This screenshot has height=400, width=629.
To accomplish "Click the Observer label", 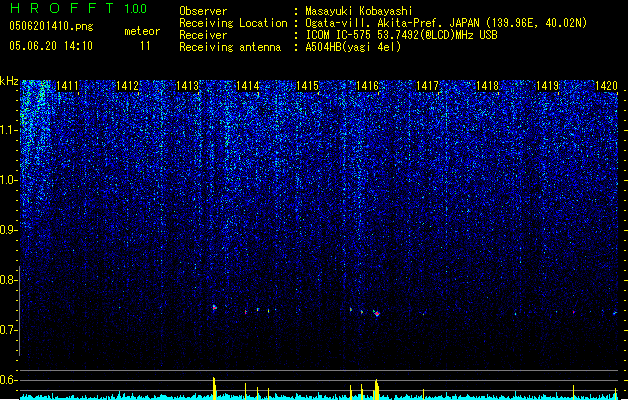I will coord(203,11).
